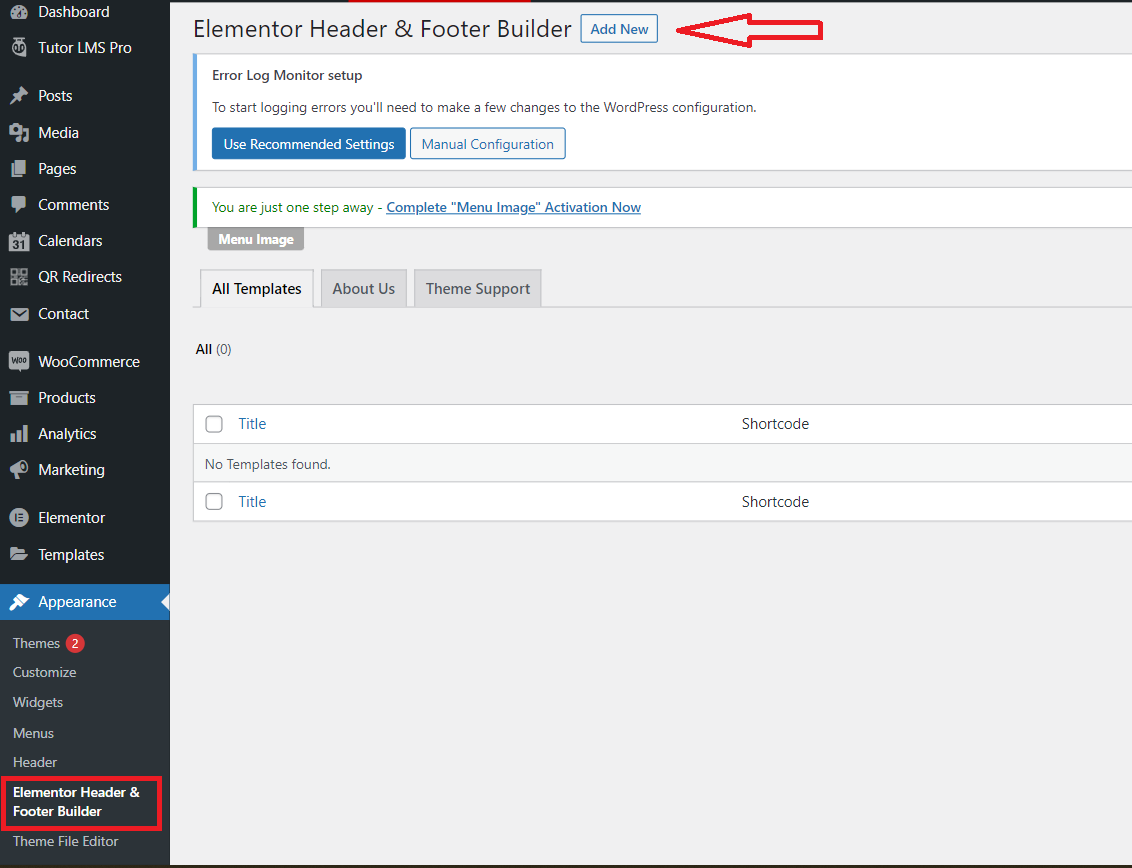Check the select-all checkbox in table footer

[214, 501]
